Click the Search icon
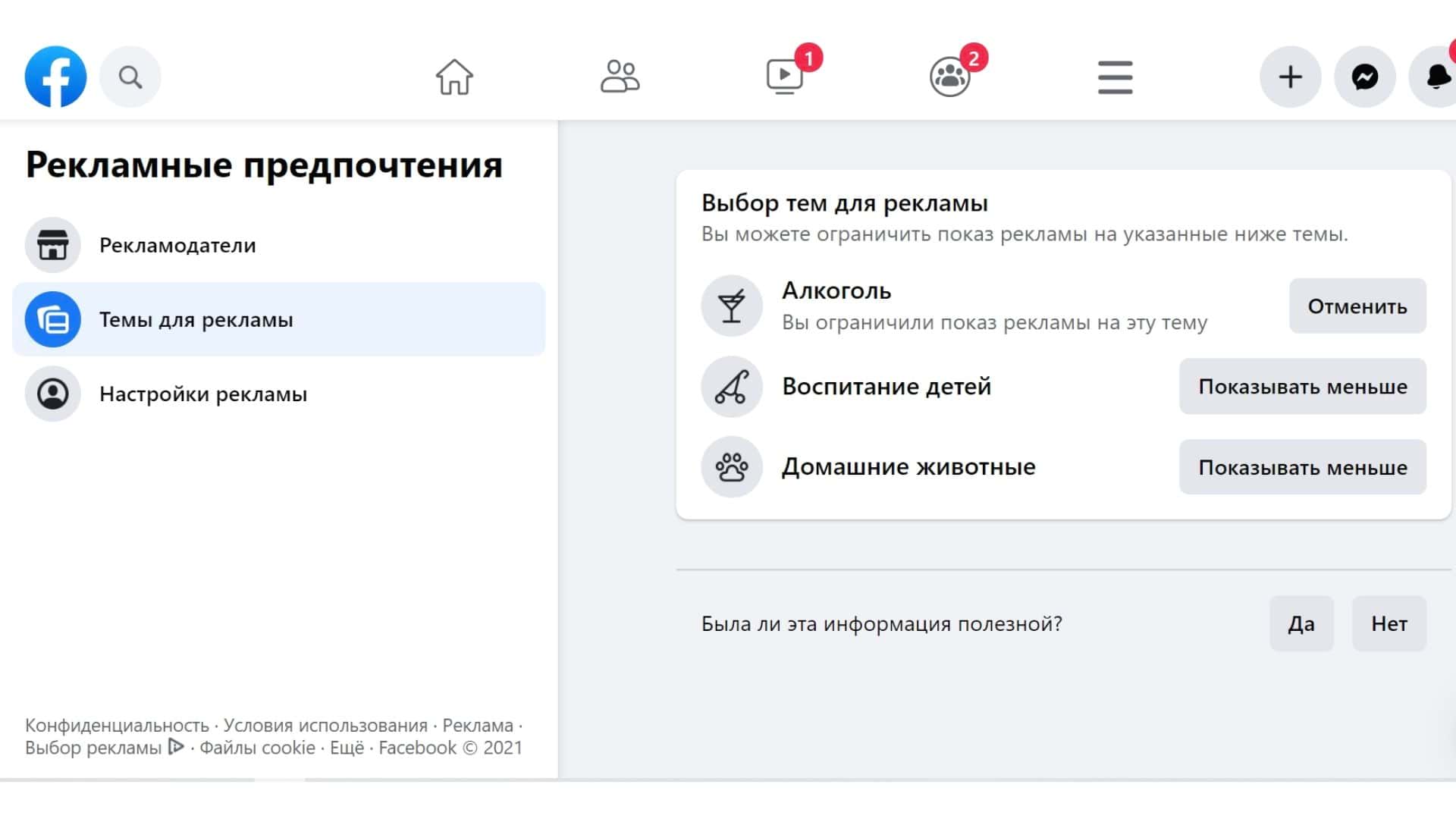Viewport: 1456px width, 819px height. pyautogui.click(x=130, y=76)
